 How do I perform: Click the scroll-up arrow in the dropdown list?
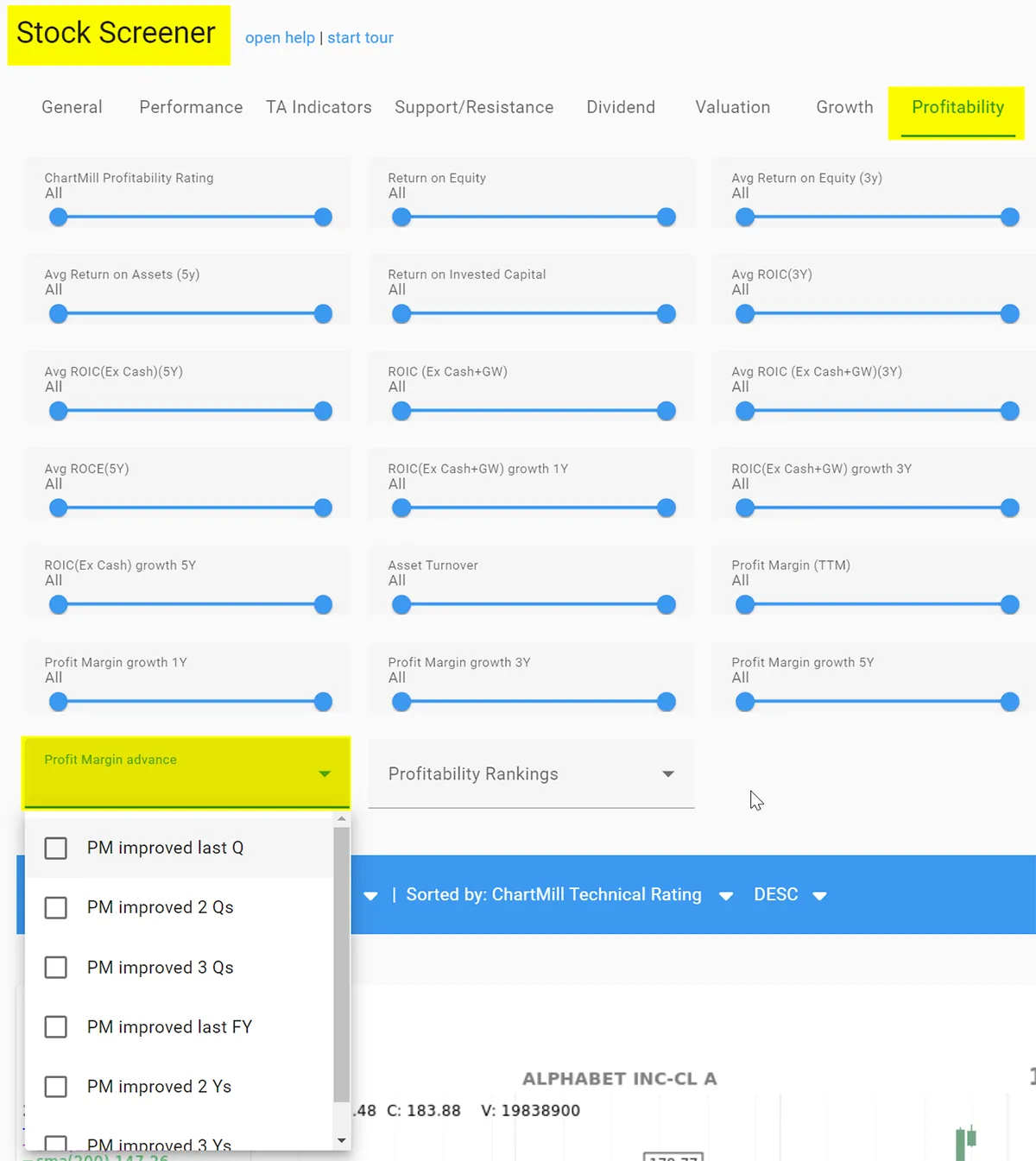click(x=342, y=818)
